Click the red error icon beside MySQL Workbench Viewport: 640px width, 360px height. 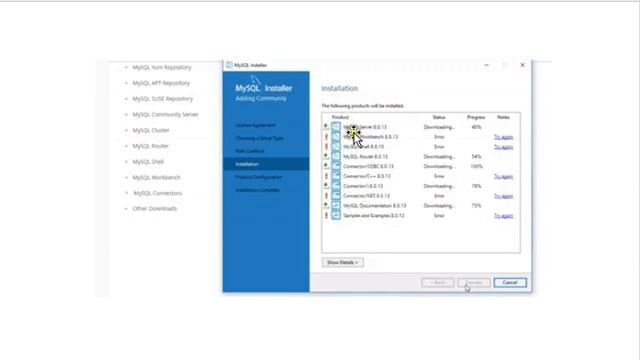[326, 137]
